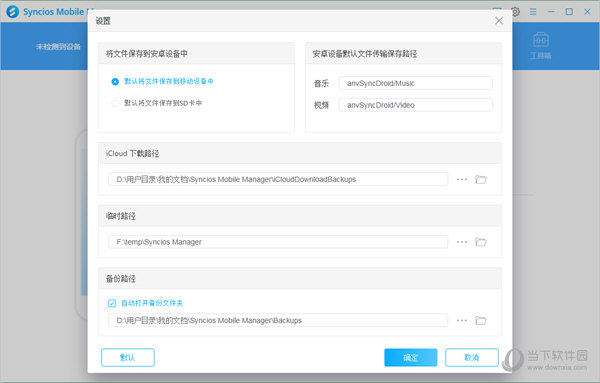Open the backup path folder icon

pos(481,320)
